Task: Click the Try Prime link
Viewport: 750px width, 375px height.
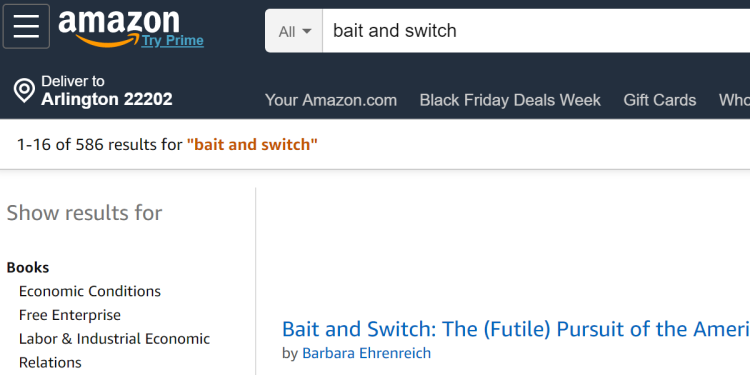Action: (173, 41)
